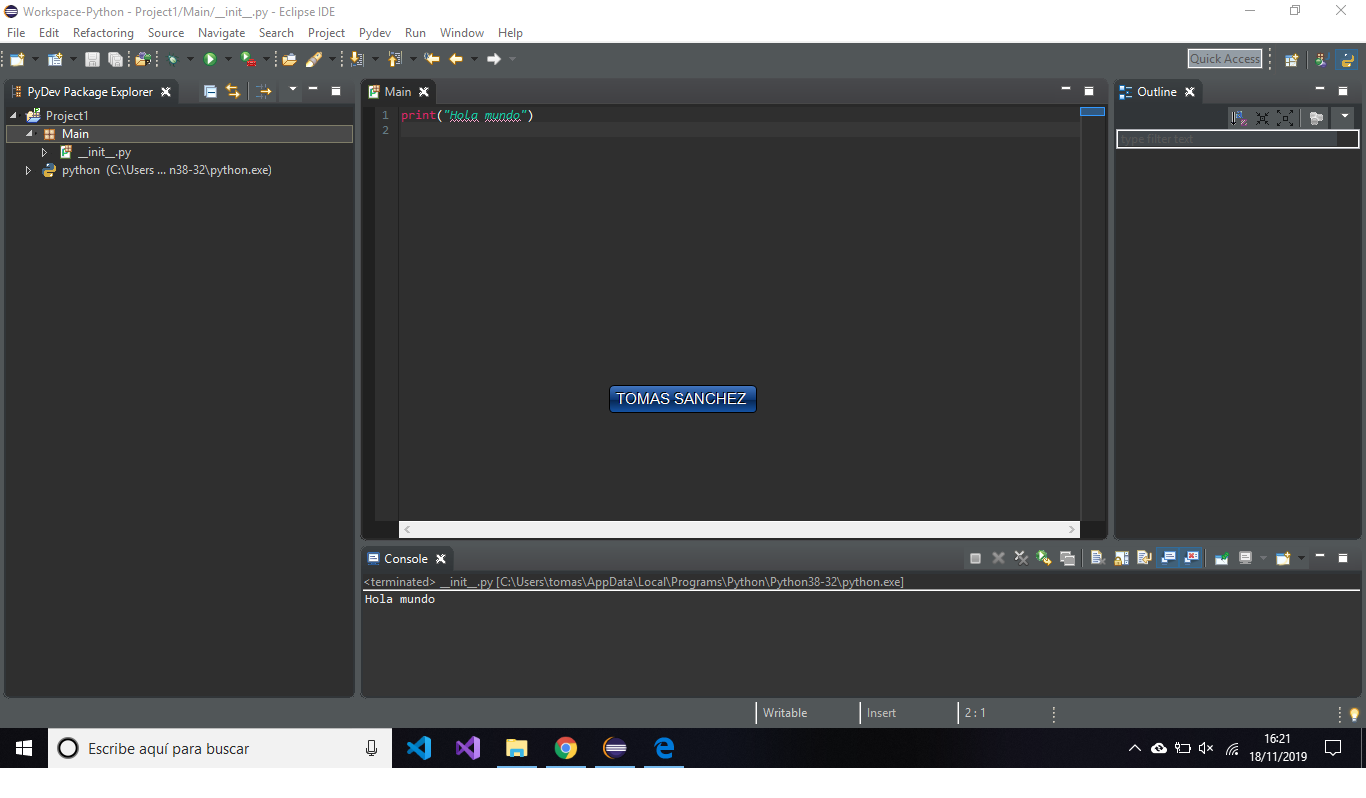Toggle Scroll Lock in the Console toolbar
The width and height of the screenshot is (1366, 798).
tap(1119, 558)
